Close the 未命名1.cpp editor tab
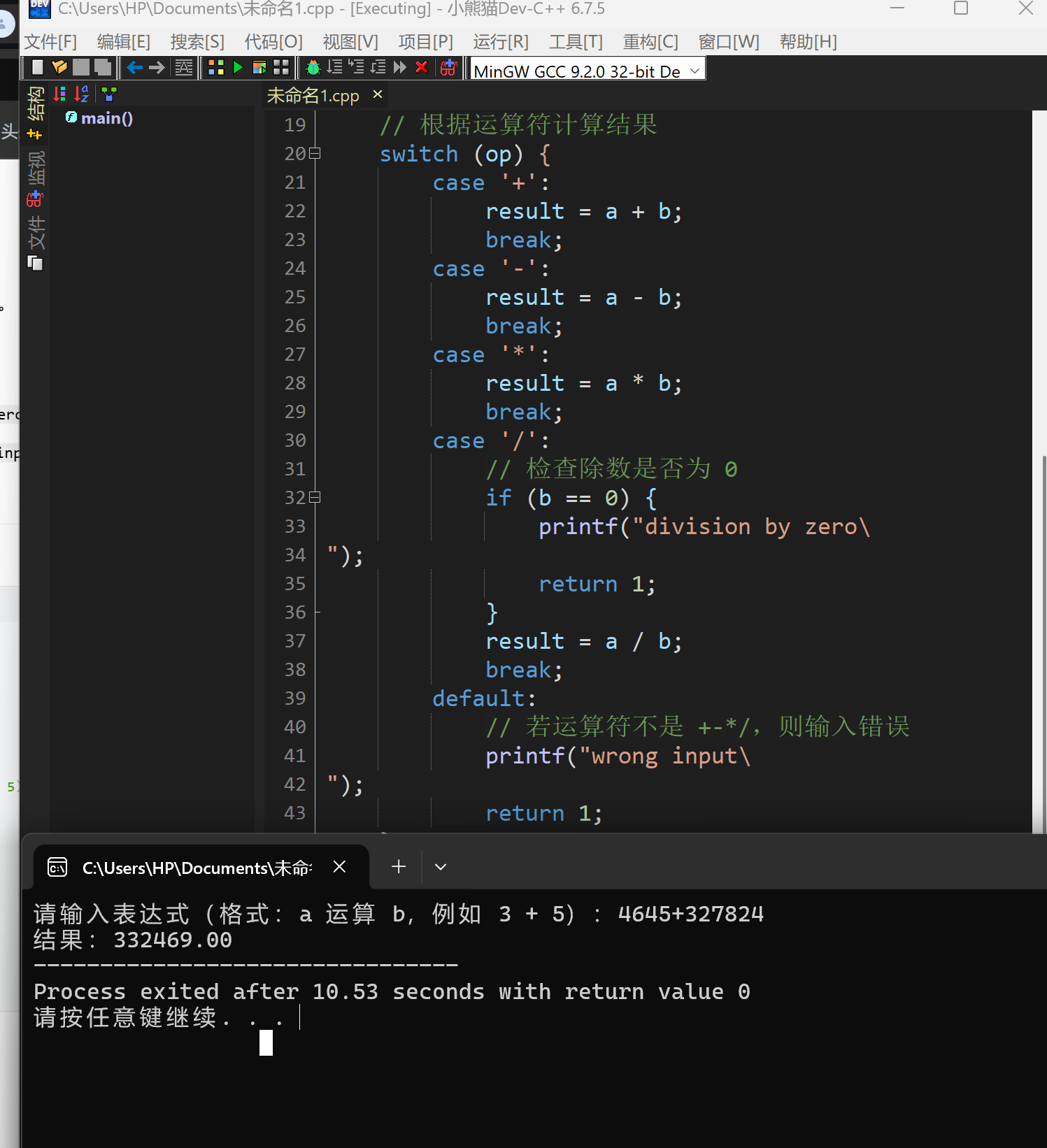Screen dimensions: 1047x1148 point(378,94)
